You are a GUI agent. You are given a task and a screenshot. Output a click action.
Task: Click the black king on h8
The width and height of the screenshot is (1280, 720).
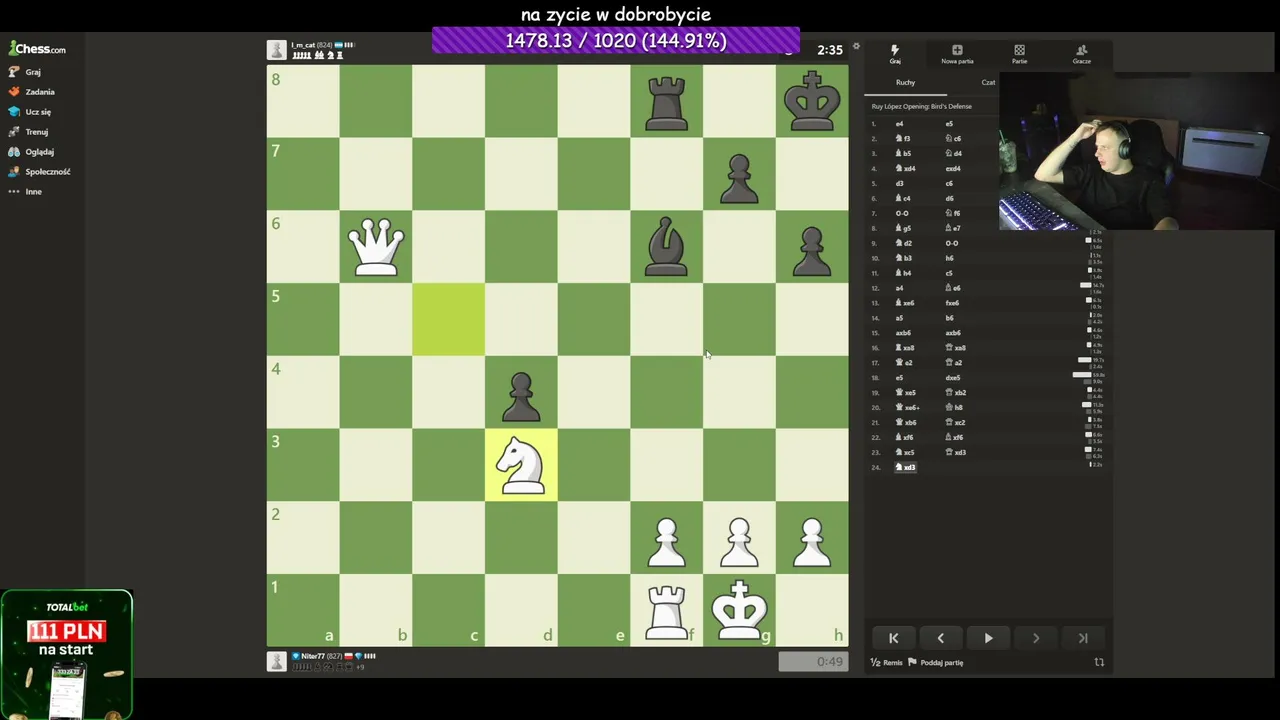[x=812, y=102]
